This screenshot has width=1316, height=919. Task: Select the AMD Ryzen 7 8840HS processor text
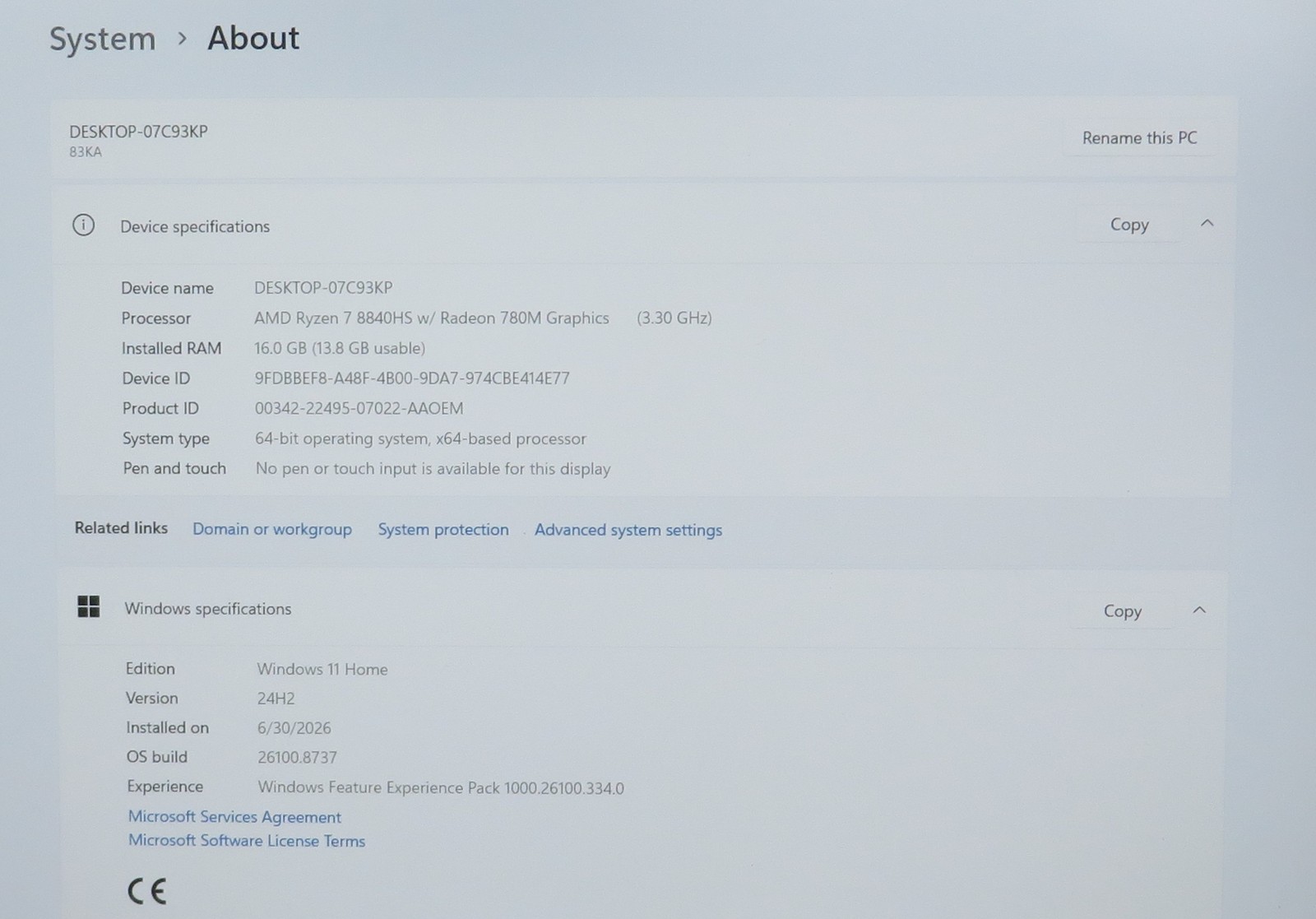[x=432, y=318]
